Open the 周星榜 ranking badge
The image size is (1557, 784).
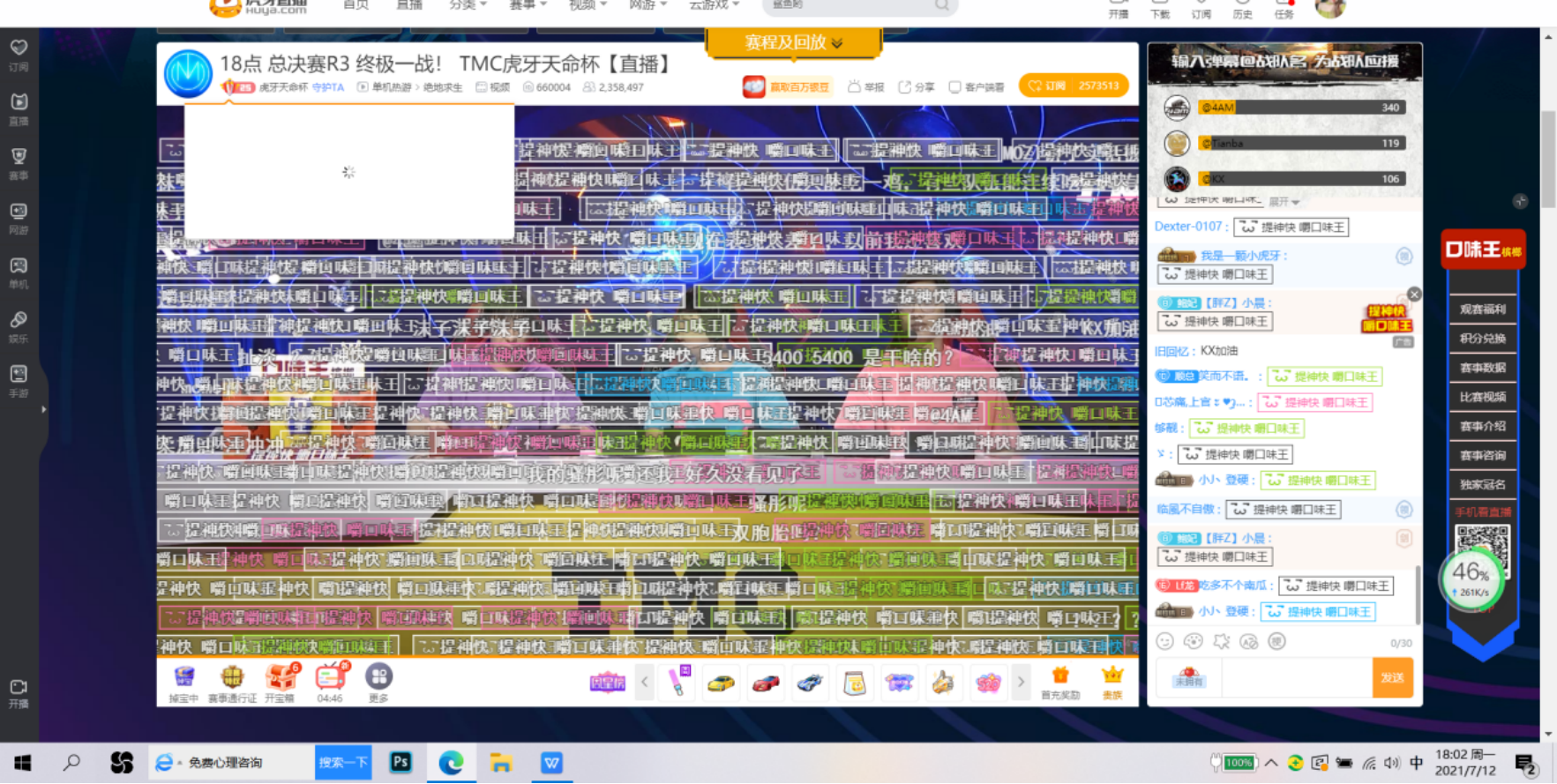point(608,683)
